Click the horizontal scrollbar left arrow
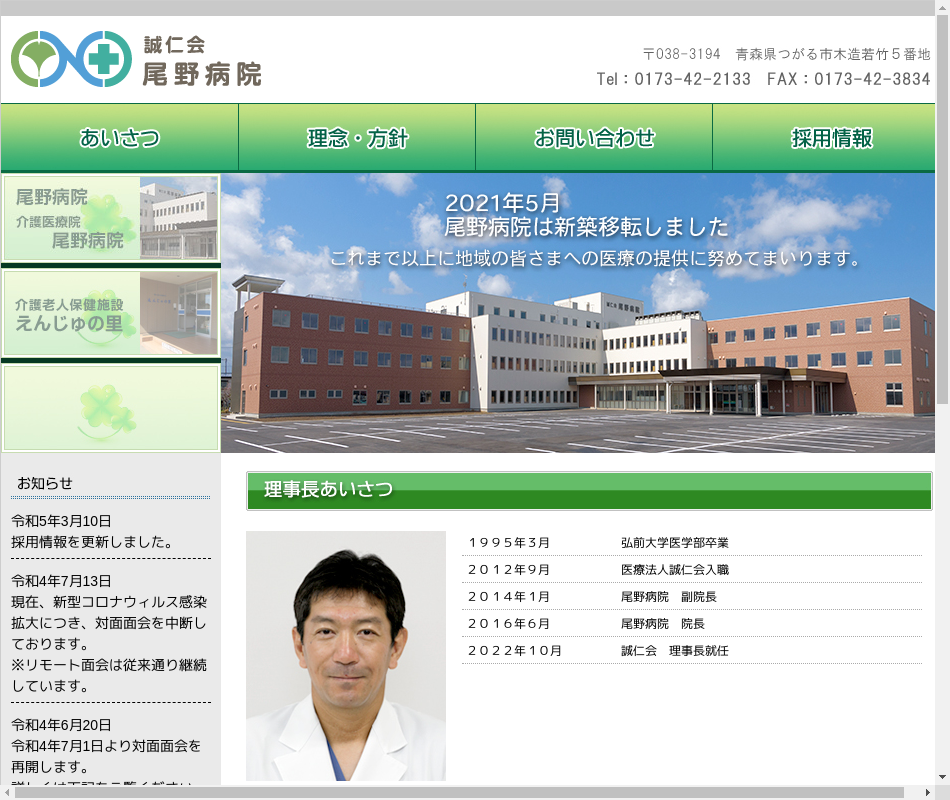950x800 pixels. coord(8,792)
